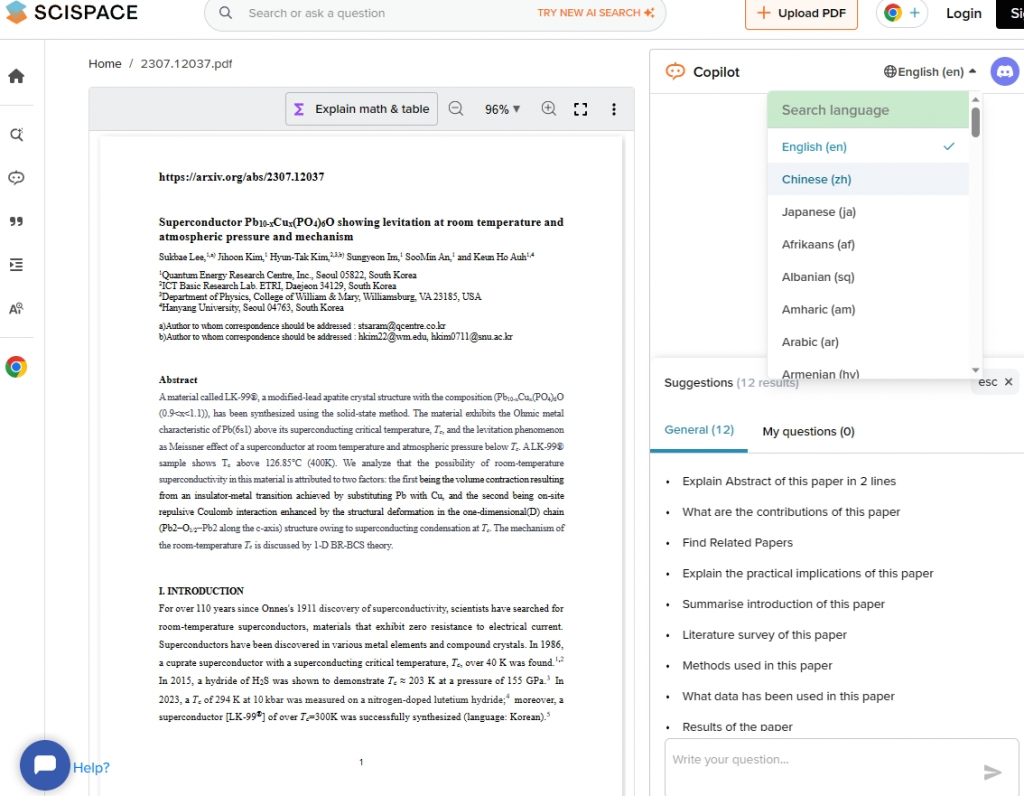The width and height of the screenshot is (1024, 796).
Task: Go to Home breadcrumb link
Action: point(105,64)
